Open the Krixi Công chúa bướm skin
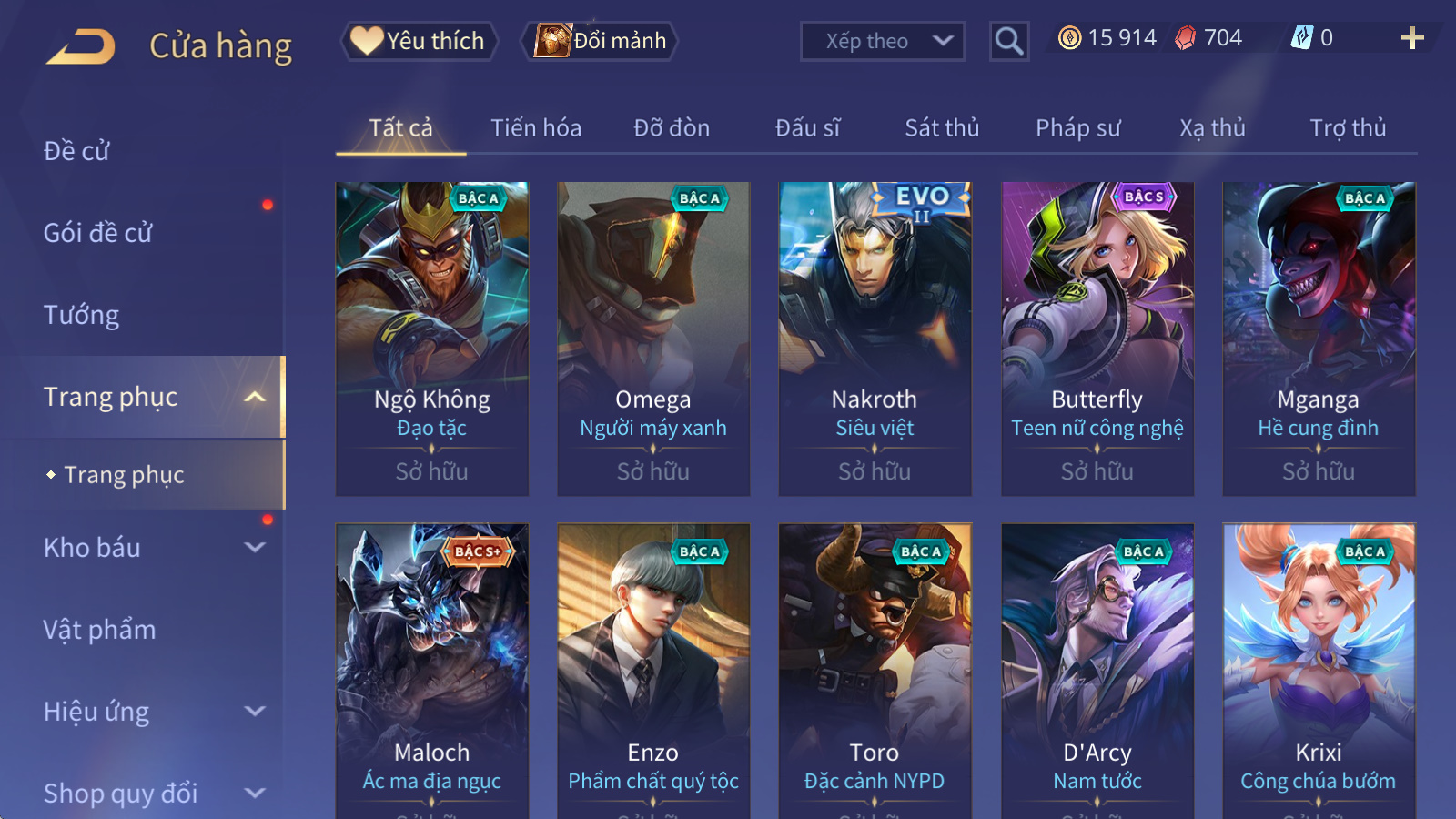The height and width of the screenshot is (819, 1456). 1319,671
